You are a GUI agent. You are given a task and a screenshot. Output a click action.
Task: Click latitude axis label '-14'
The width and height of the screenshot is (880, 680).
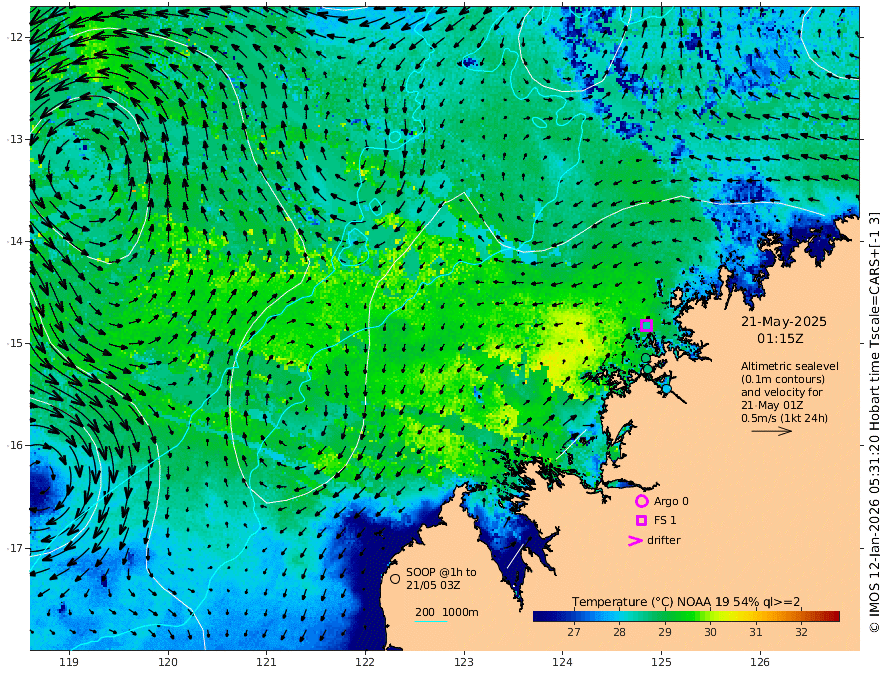pyautogui.click(x=15, y=241)
